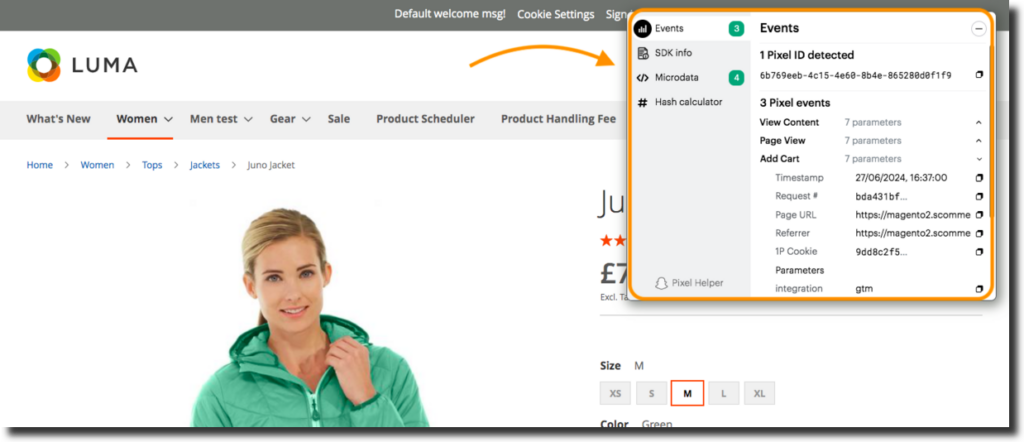
Task: Expand the View Content event parameters
Action: pos(978,122)
